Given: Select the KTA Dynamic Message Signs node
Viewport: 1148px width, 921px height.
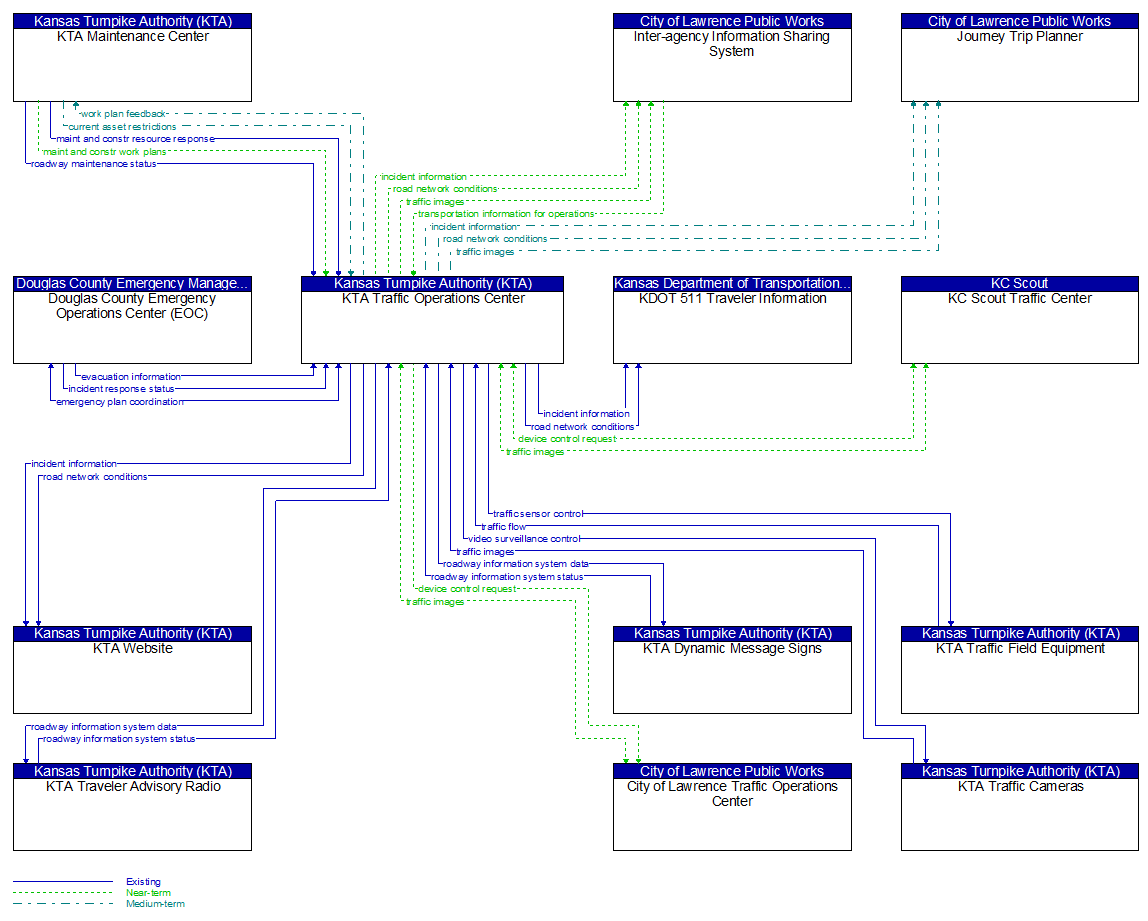Looking at the screenshot, I should [732, 670].
